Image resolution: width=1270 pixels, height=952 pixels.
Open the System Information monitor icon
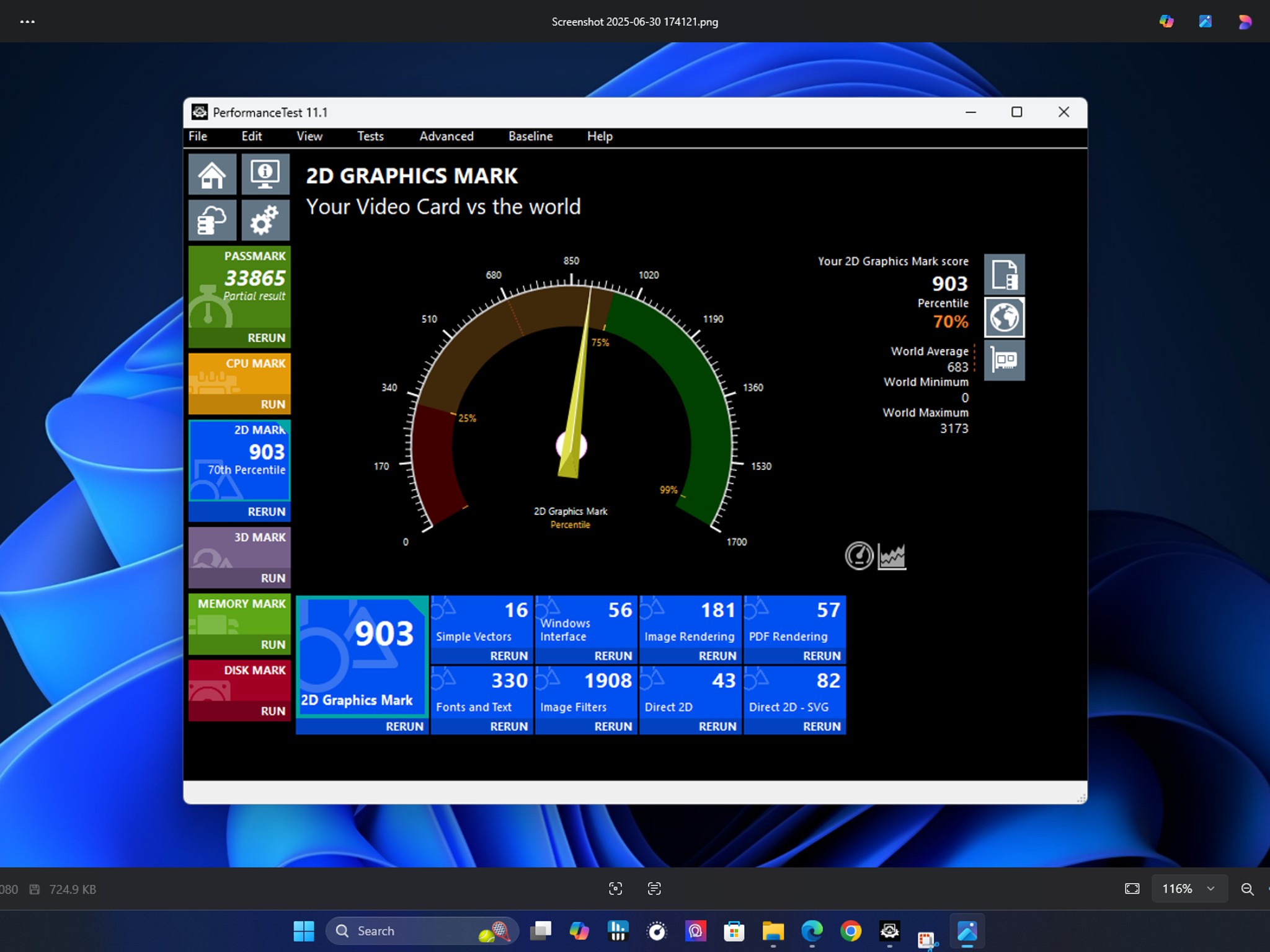(265, 175)
